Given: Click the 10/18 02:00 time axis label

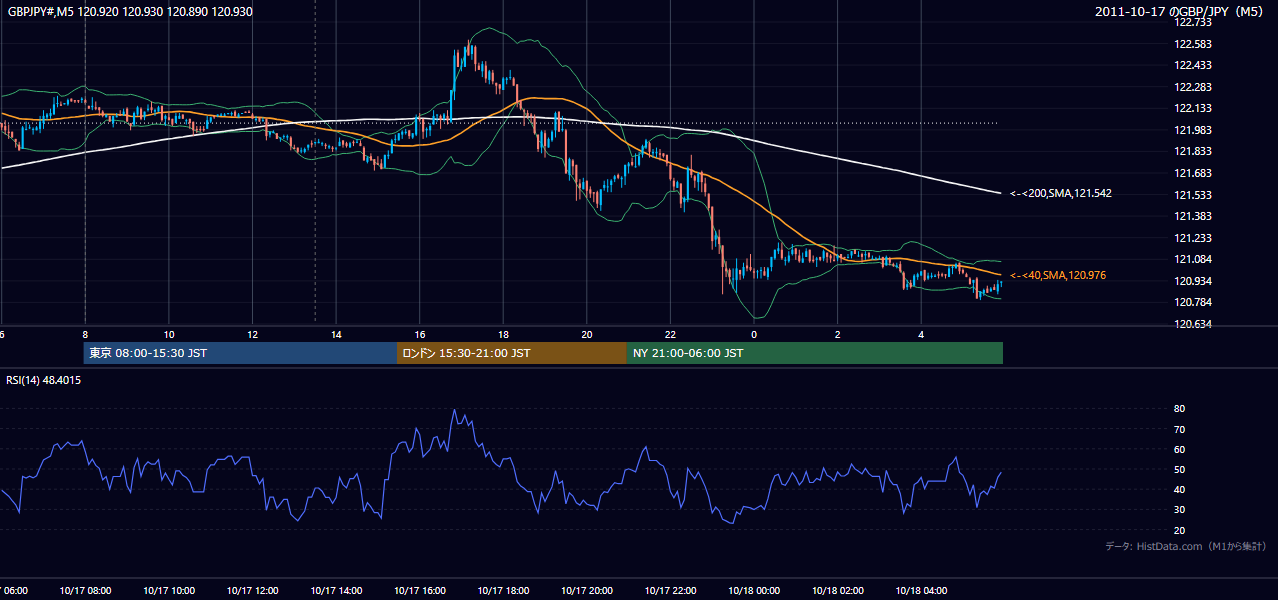Looking at the screenshot, I should coord(838,590).
